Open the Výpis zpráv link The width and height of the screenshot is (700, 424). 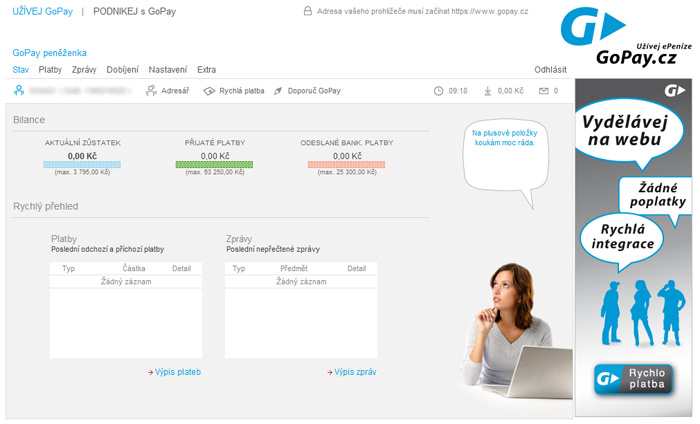[x=355, y=372]
